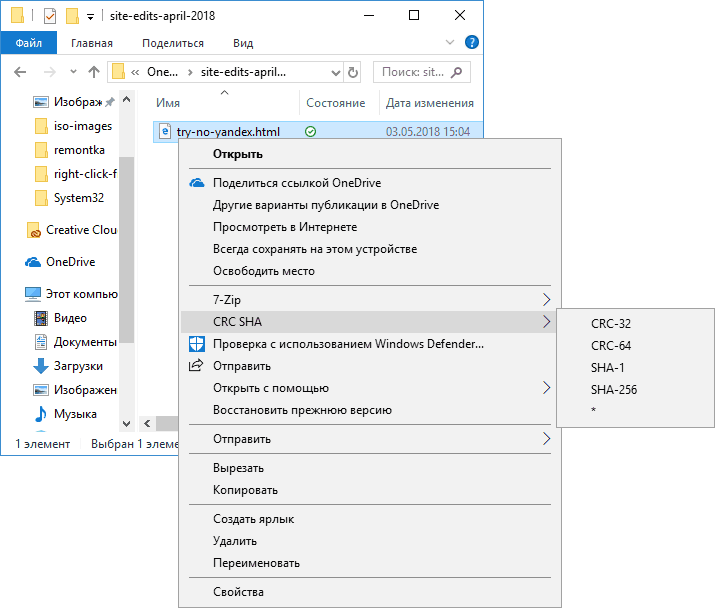Click the Документы document icon

pyautogui.click(x=41, y=342)
